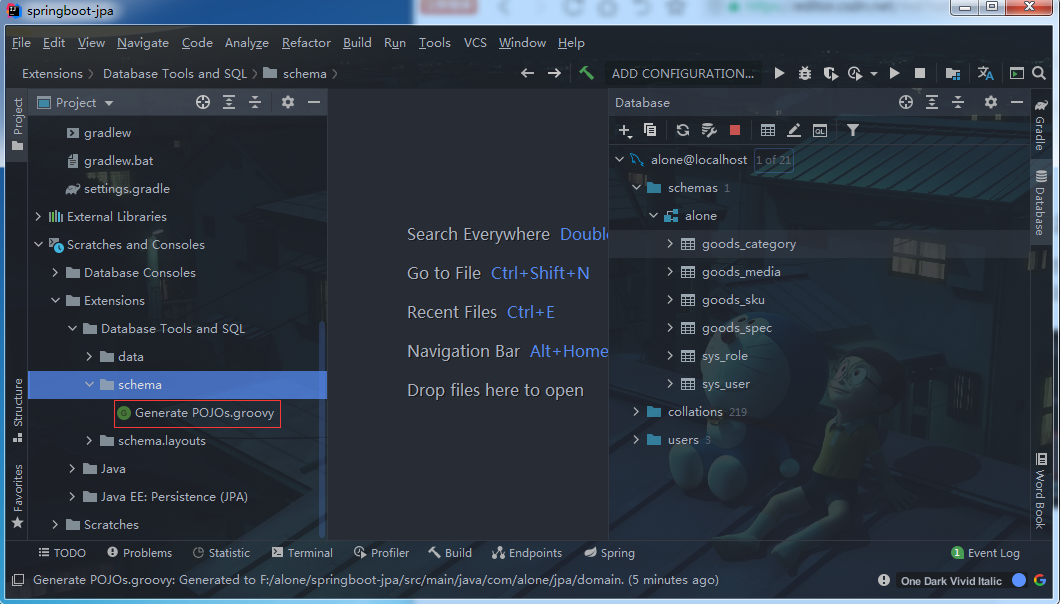
Task: Expand collations node
Action: click(636, 411)
